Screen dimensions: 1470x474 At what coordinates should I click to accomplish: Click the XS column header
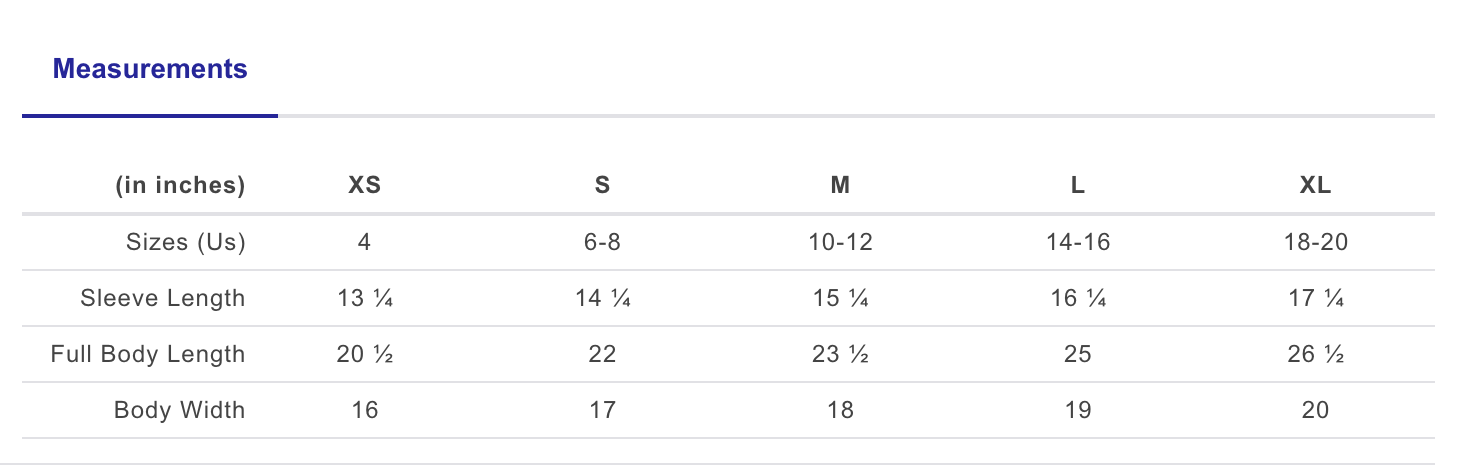pyautogui.click(x=364, y=185)
